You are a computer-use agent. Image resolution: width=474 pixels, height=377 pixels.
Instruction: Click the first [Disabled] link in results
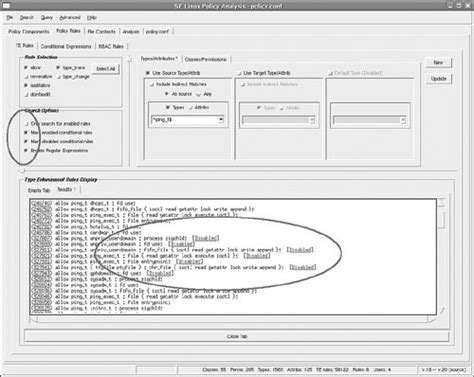(x=206, y=238)
